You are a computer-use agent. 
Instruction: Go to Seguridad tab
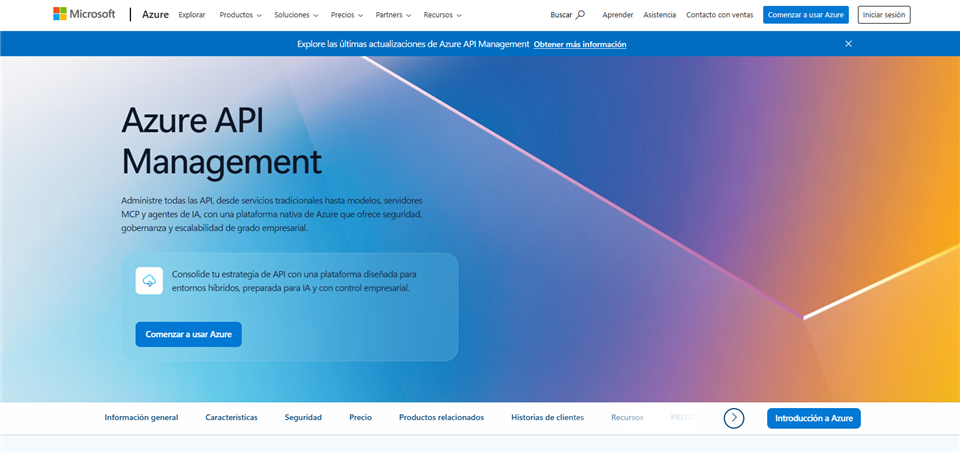coord(303,417)
